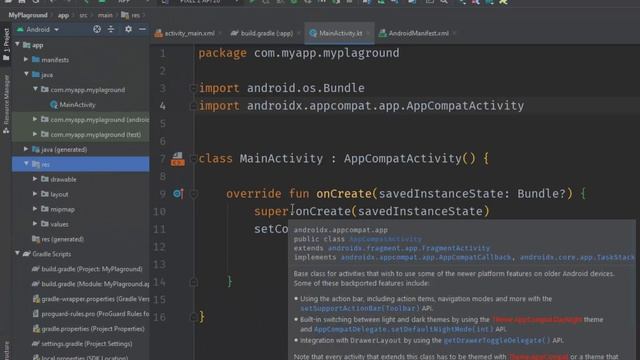Collapse the res folder arrow
The height and width of the screenshot is (360, 640).
(26, 164)
